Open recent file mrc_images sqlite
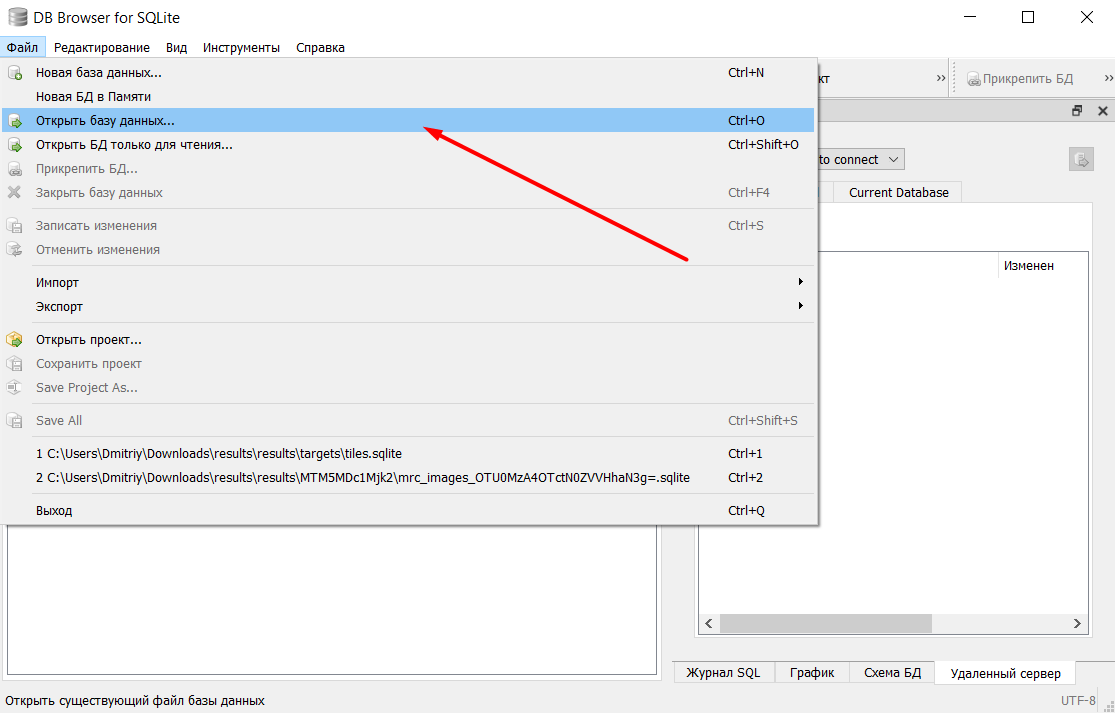Image resolution: width=1115 pixels, height=713 pixels. coord(408,478)
